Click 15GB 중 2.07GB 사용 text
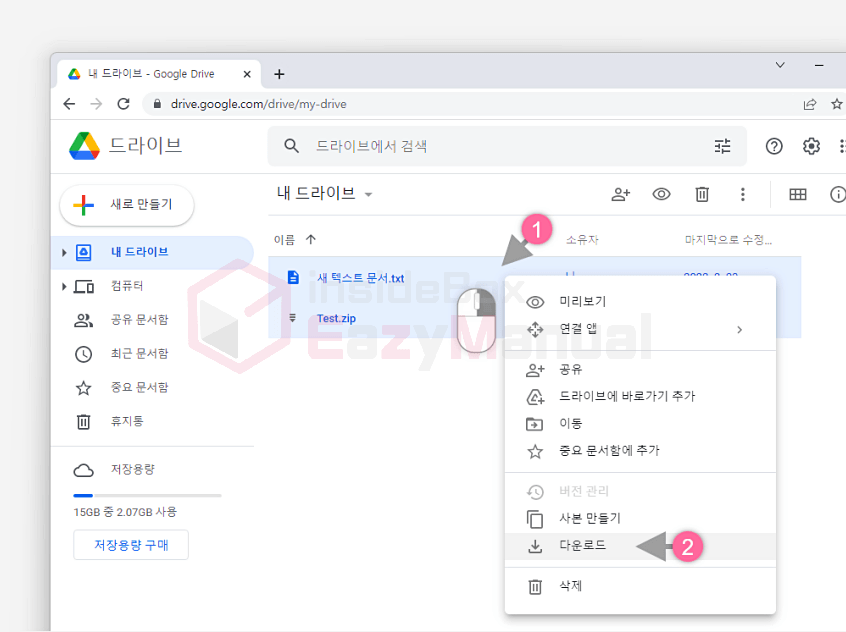This screenshot has width=846, height=632. coord(125,512)
